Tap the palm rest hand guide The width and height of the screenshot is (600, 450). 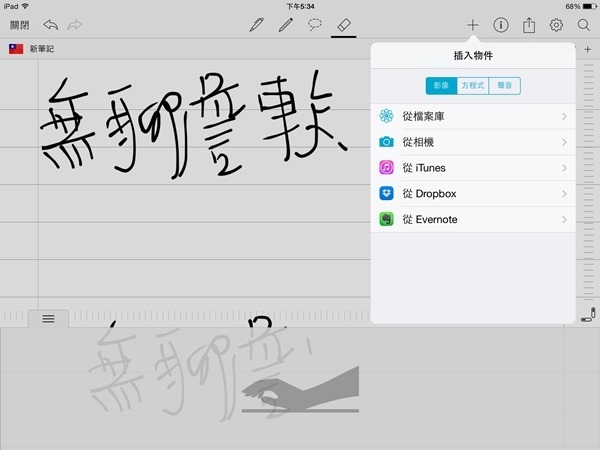point(300,390)
